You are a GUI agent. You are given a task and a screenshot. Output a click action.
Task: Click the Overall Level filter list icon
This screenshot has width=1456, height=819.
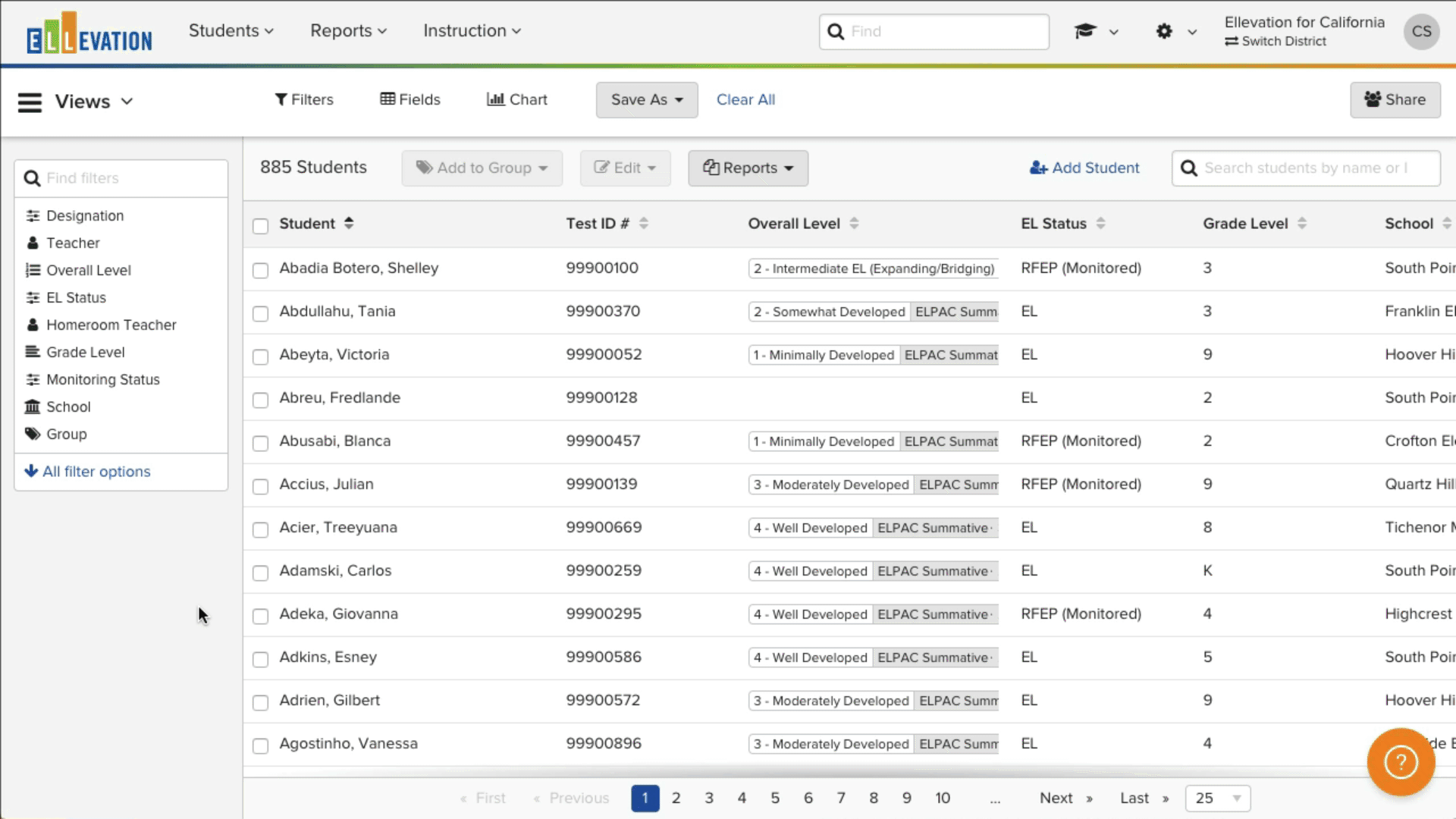[x=33, y=271]
